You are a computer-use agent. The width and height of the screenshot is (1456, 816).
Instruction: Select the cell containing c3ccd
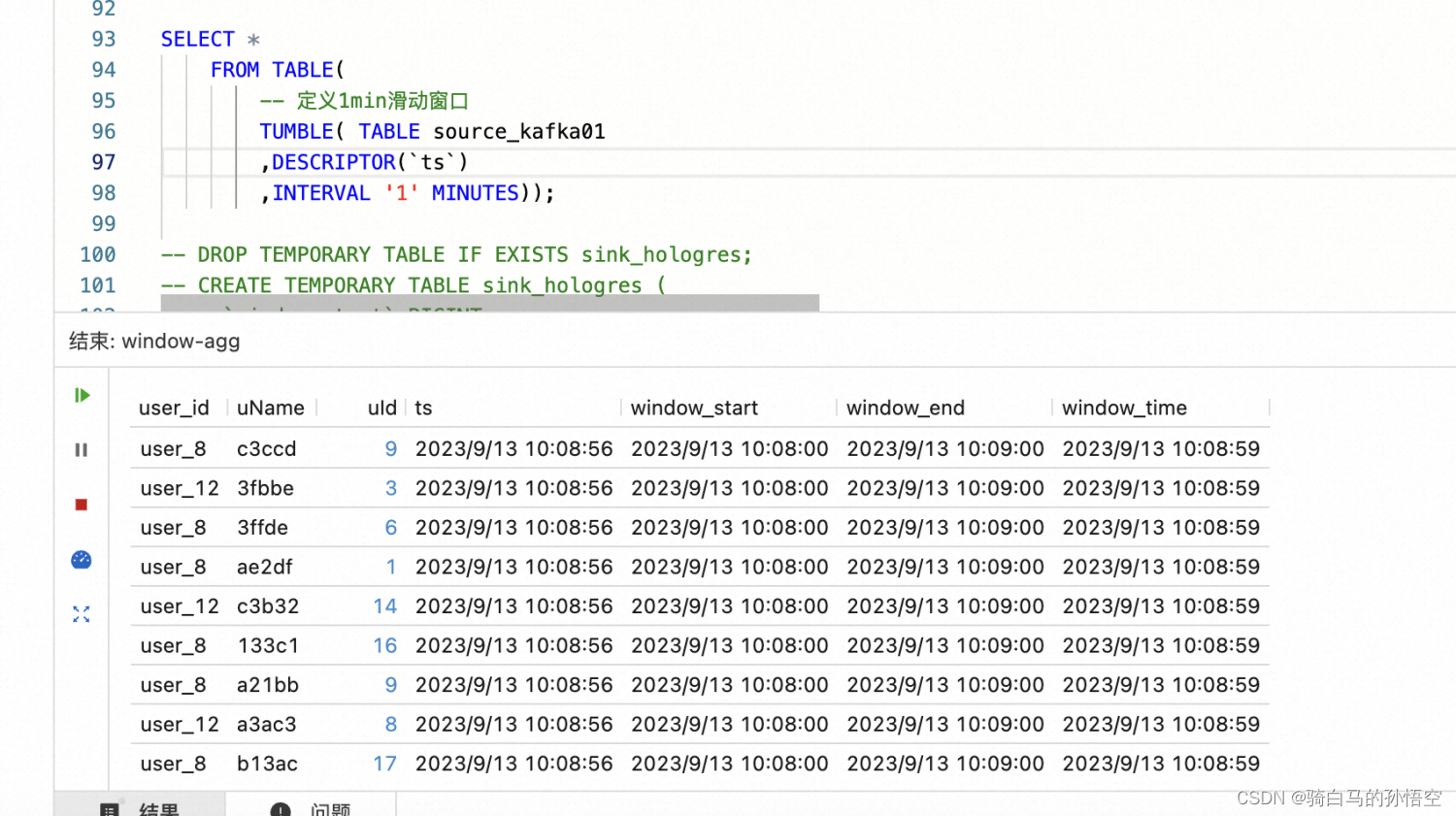click(267, 449)
